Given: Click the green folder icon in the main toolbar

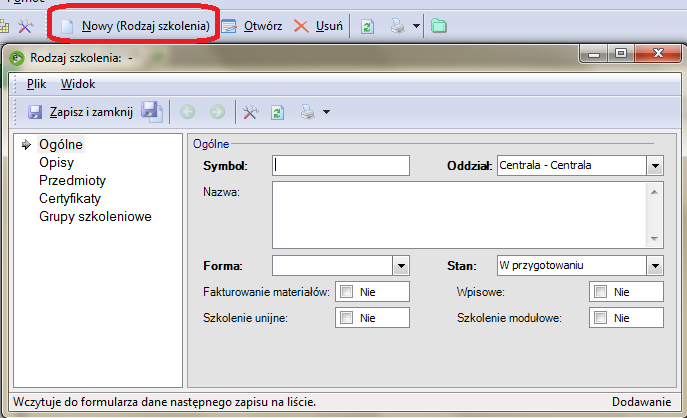Looking at the screenshot, I should pyautogui.click(x=439, y=26).
